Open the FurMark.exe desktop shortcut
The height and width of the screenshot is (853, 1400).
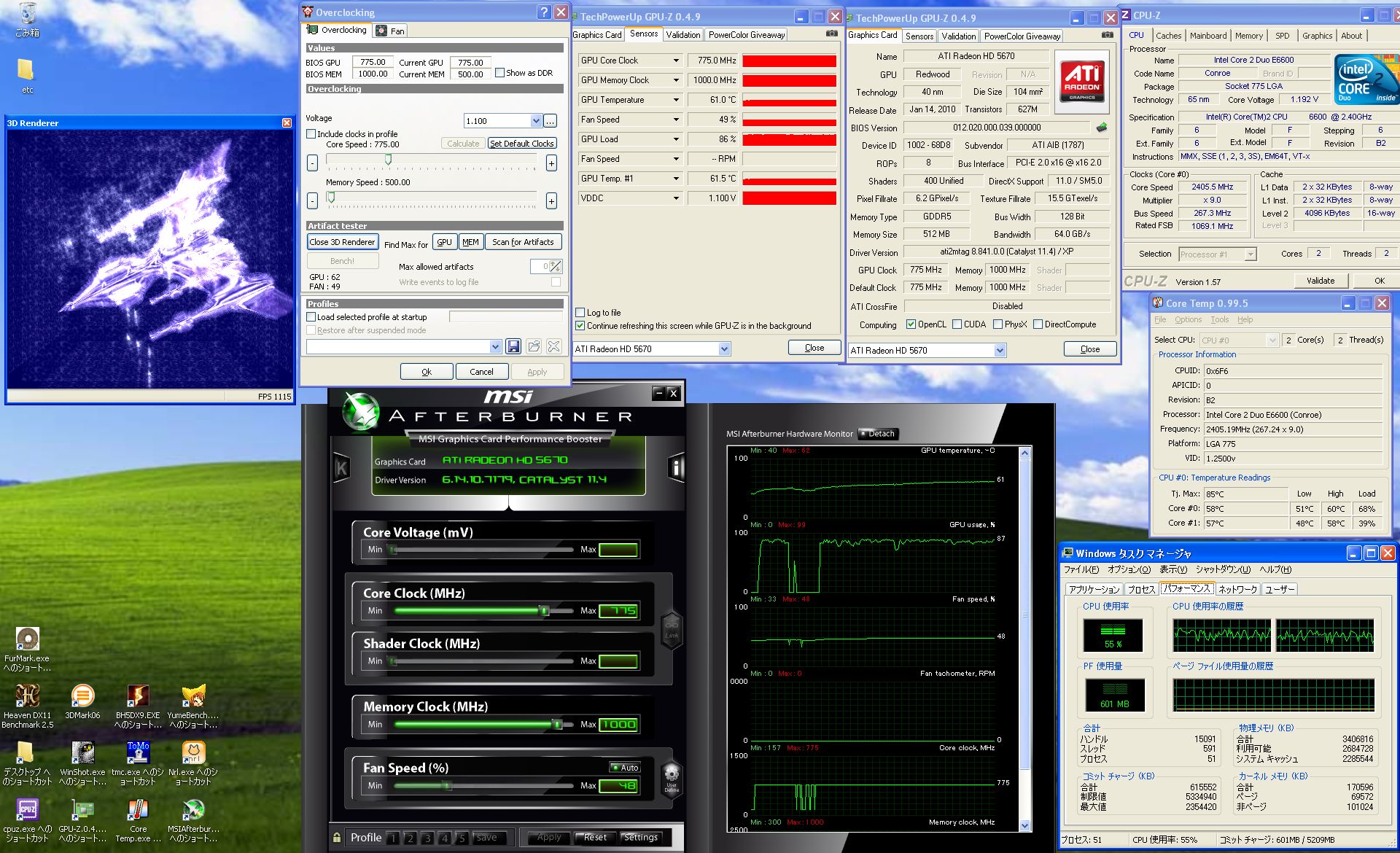(27, 639)
